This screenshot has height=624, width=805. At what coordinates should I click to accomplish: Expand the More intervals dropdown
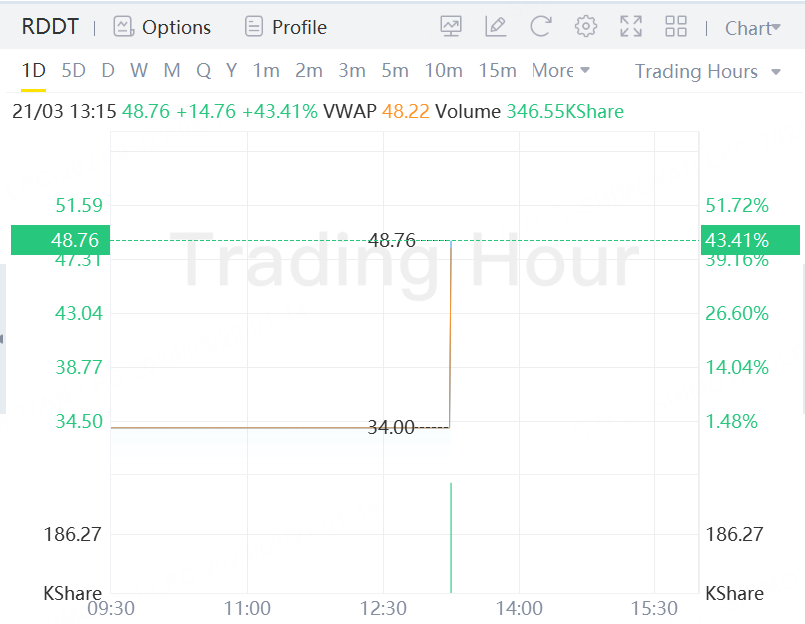point(561,71)
